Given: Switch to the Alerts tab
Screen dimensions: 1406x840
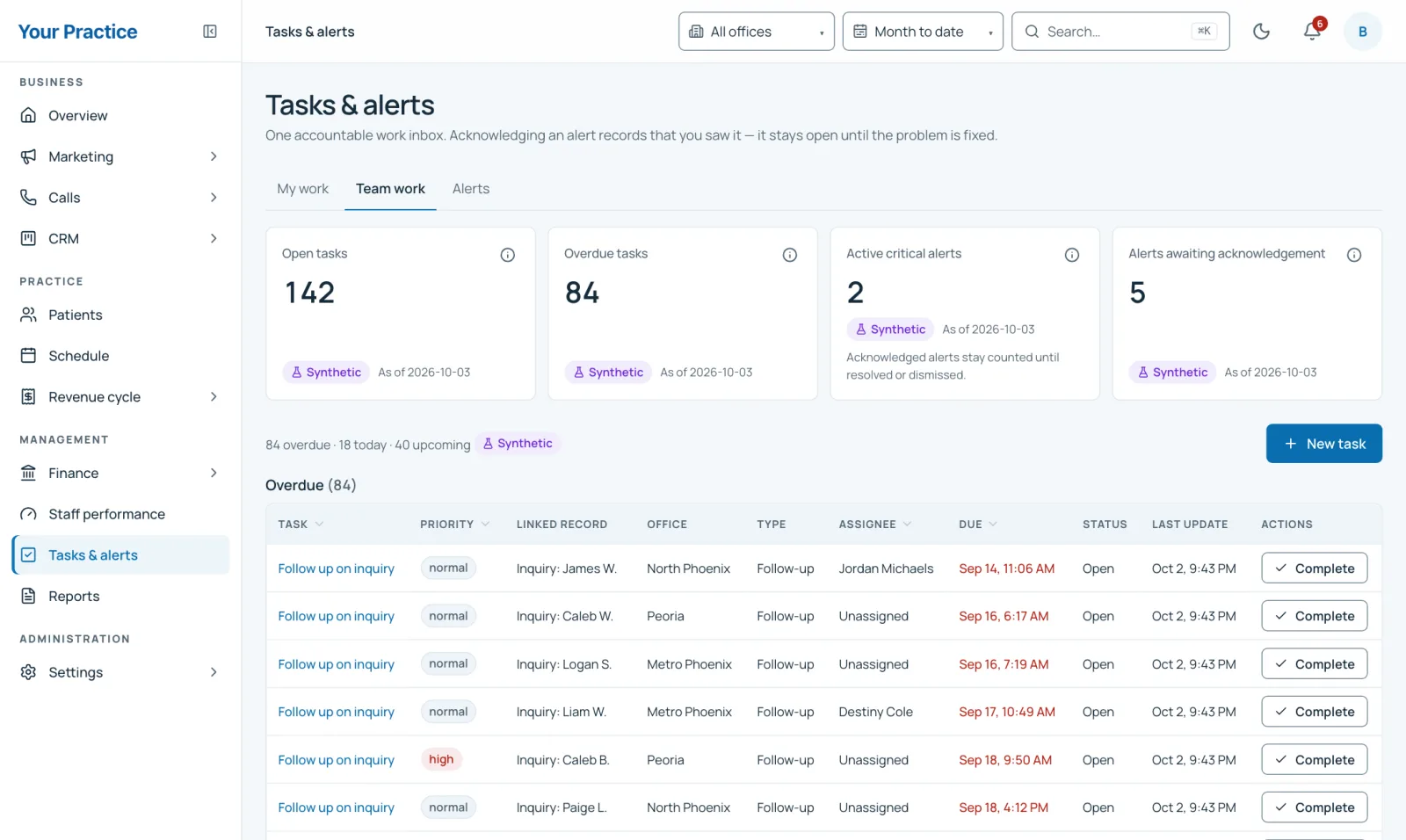Looking at the screenshot, I should pyautogui.click(x=471, y=189).
